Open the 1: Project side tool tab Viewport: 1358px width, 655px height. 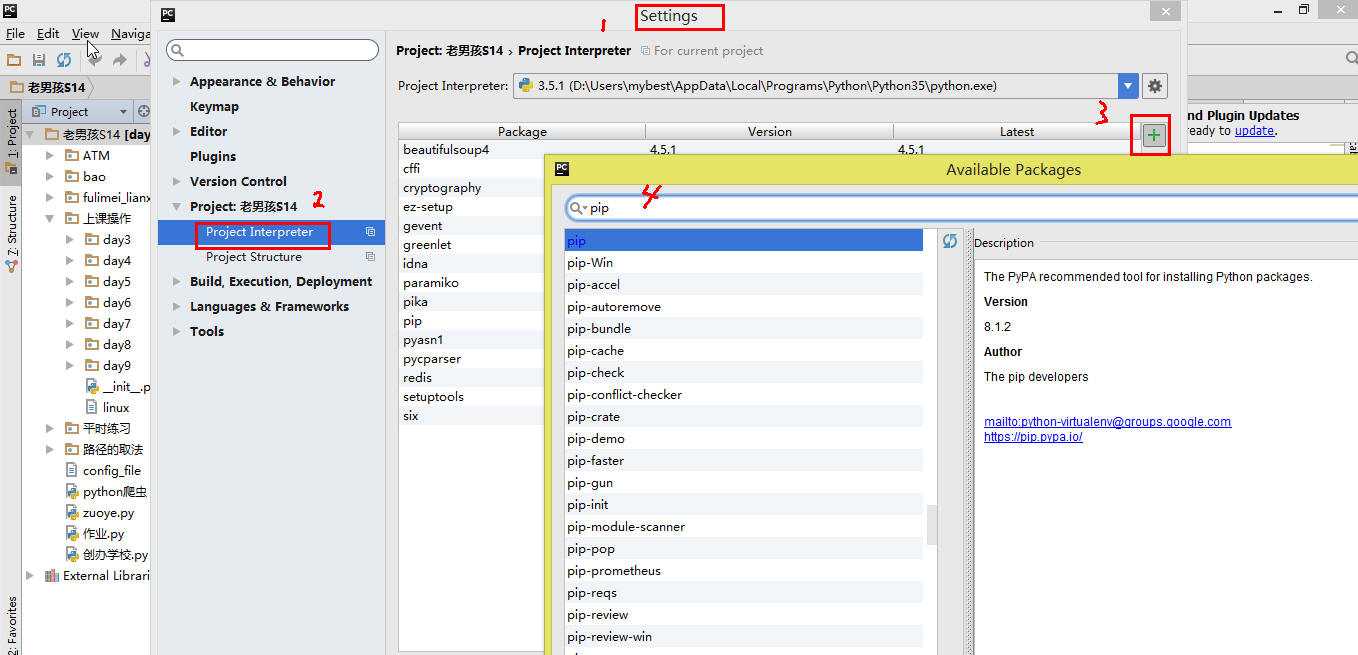point(12,141)
